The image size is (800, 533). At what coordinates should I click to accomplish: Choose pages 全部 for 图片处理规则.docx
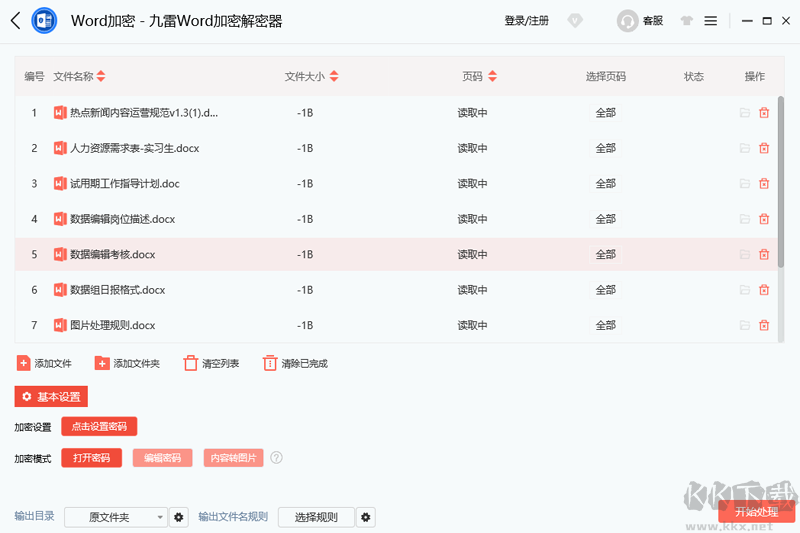click(x=606, y=325)
